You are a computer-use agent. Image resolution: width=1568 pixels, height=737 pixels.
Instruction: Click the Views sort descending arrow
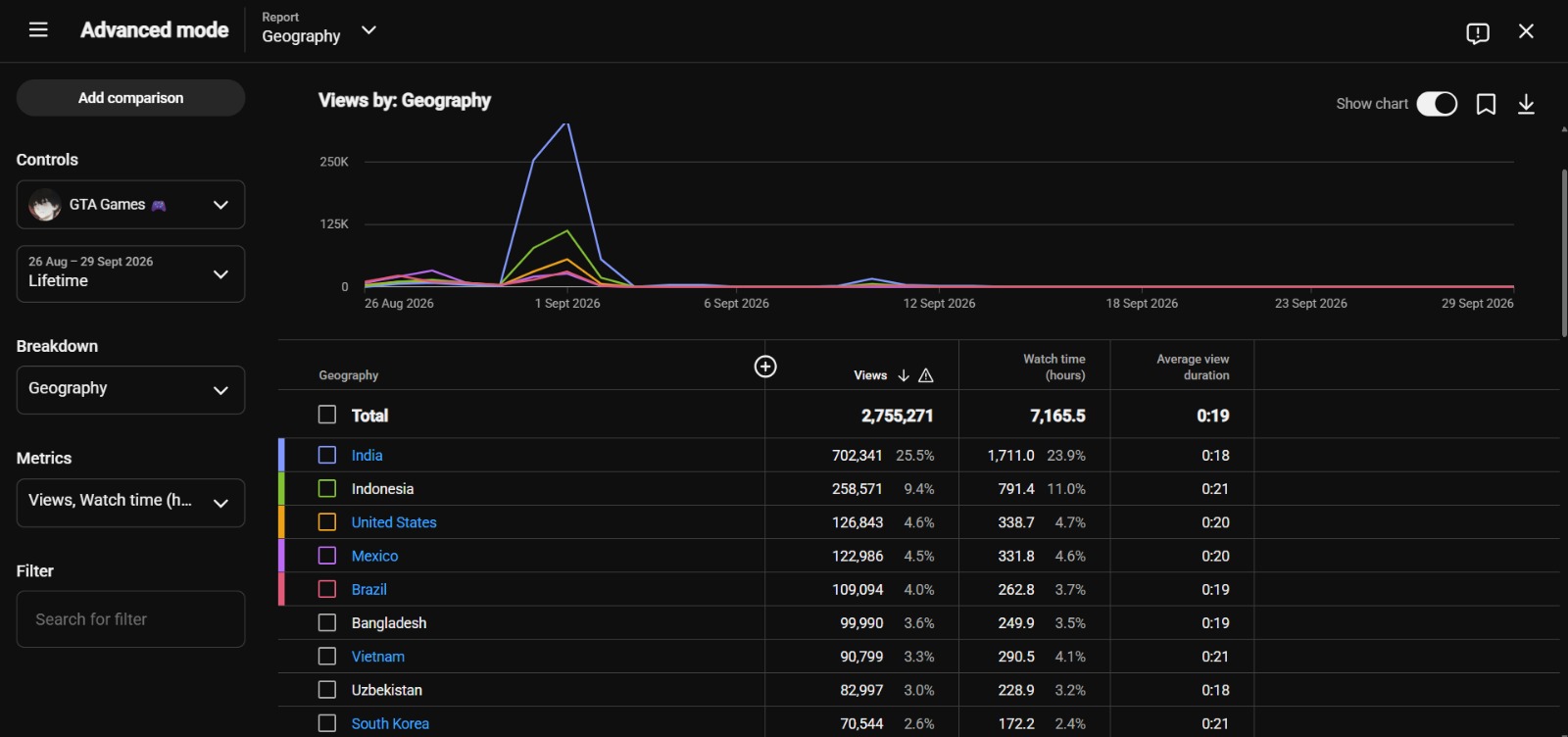pyautogui.click(x=904, y=375)
